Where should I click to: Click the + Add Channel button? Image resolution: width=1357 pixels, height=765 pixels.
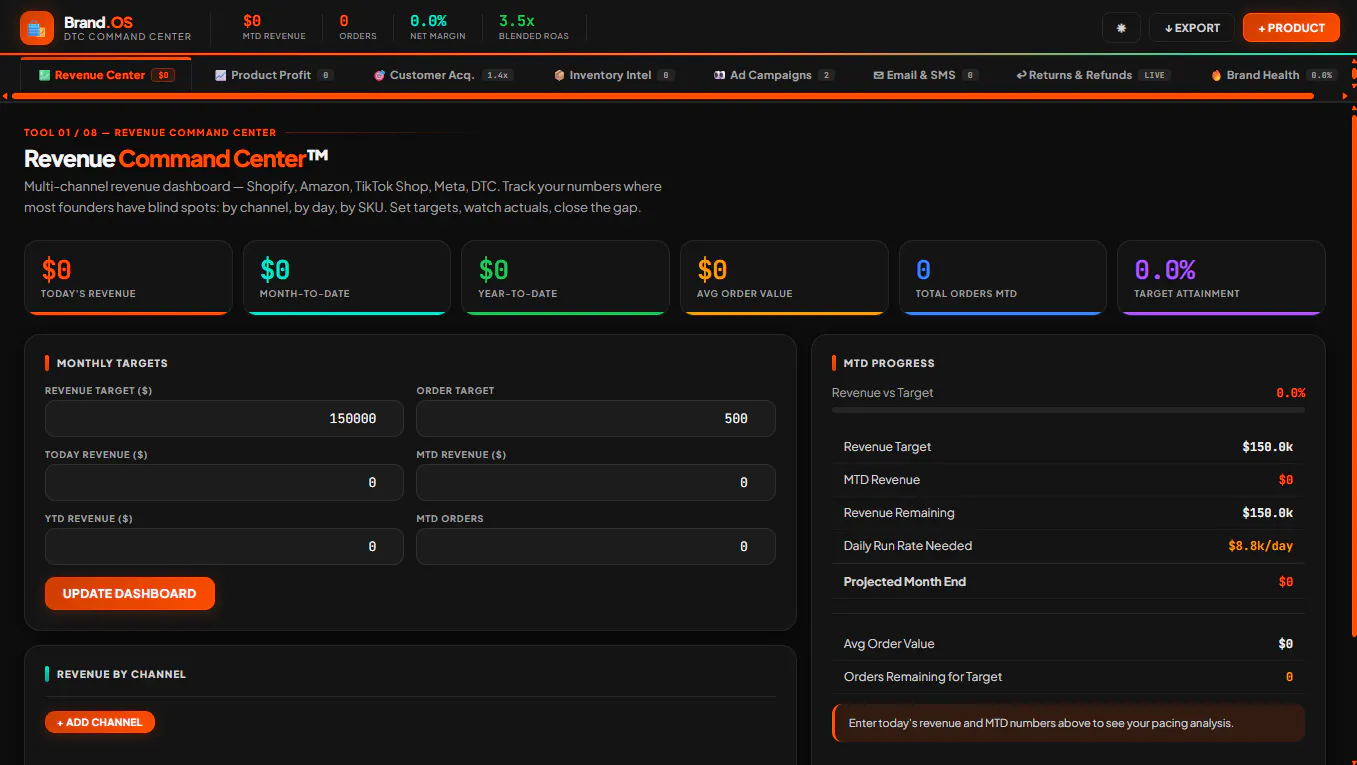click(x=100, y=722)
